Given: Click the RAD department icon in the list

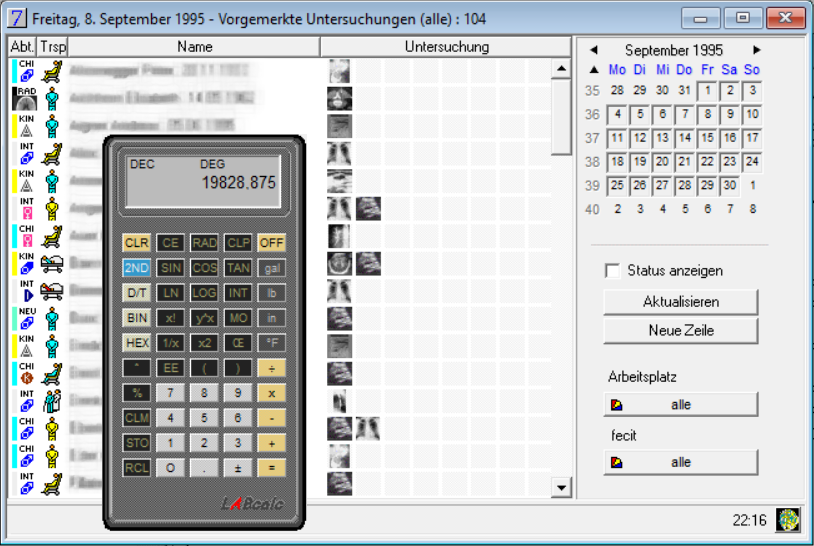Looking at the screenshot, I should click(x=22, y=98).
